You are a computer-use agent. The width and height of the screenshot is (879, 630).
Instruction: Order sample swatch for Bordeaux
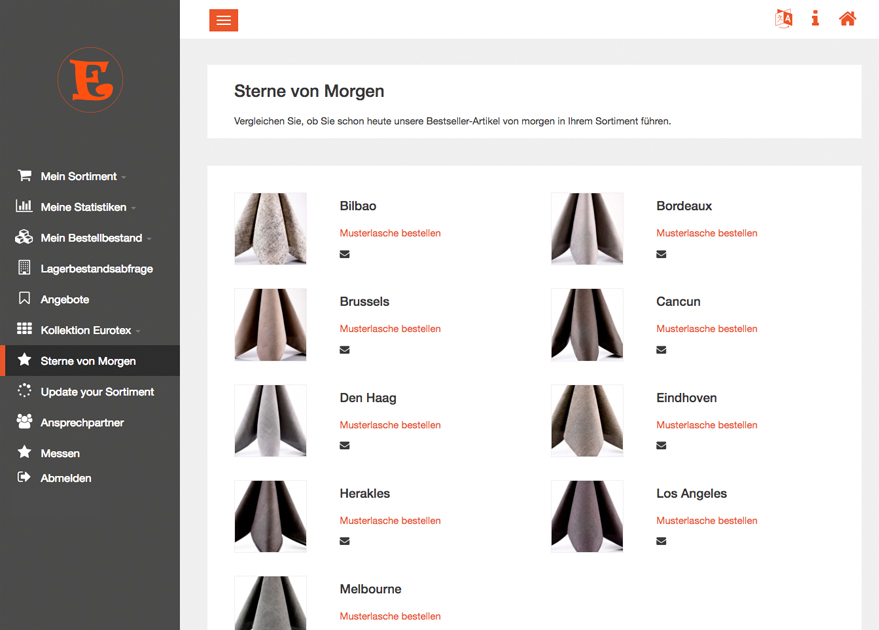[x=706, y=233]
